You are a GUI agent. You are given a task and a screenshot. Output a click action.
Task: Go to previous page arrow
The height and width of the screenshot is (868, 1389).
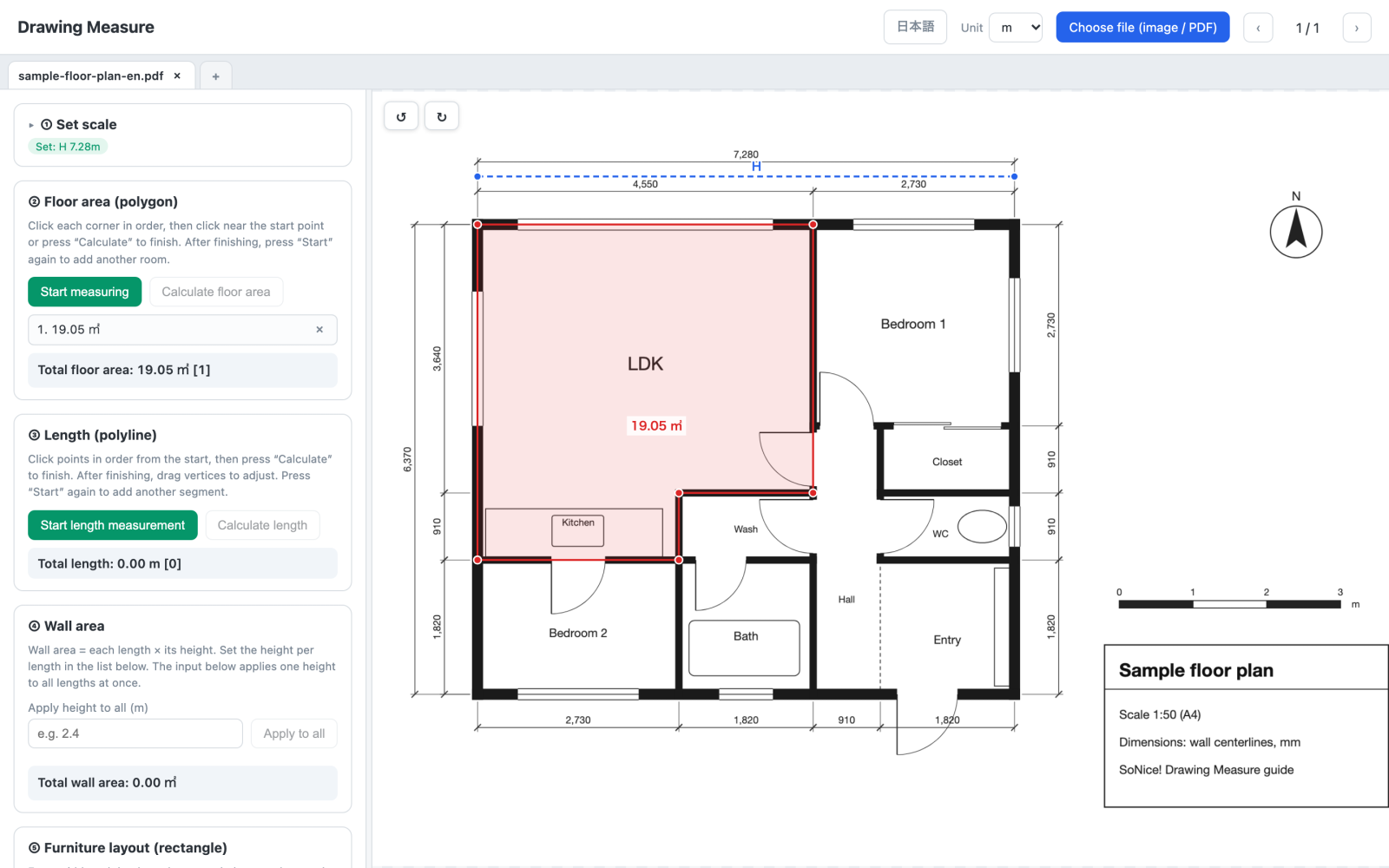[1258, 28]
